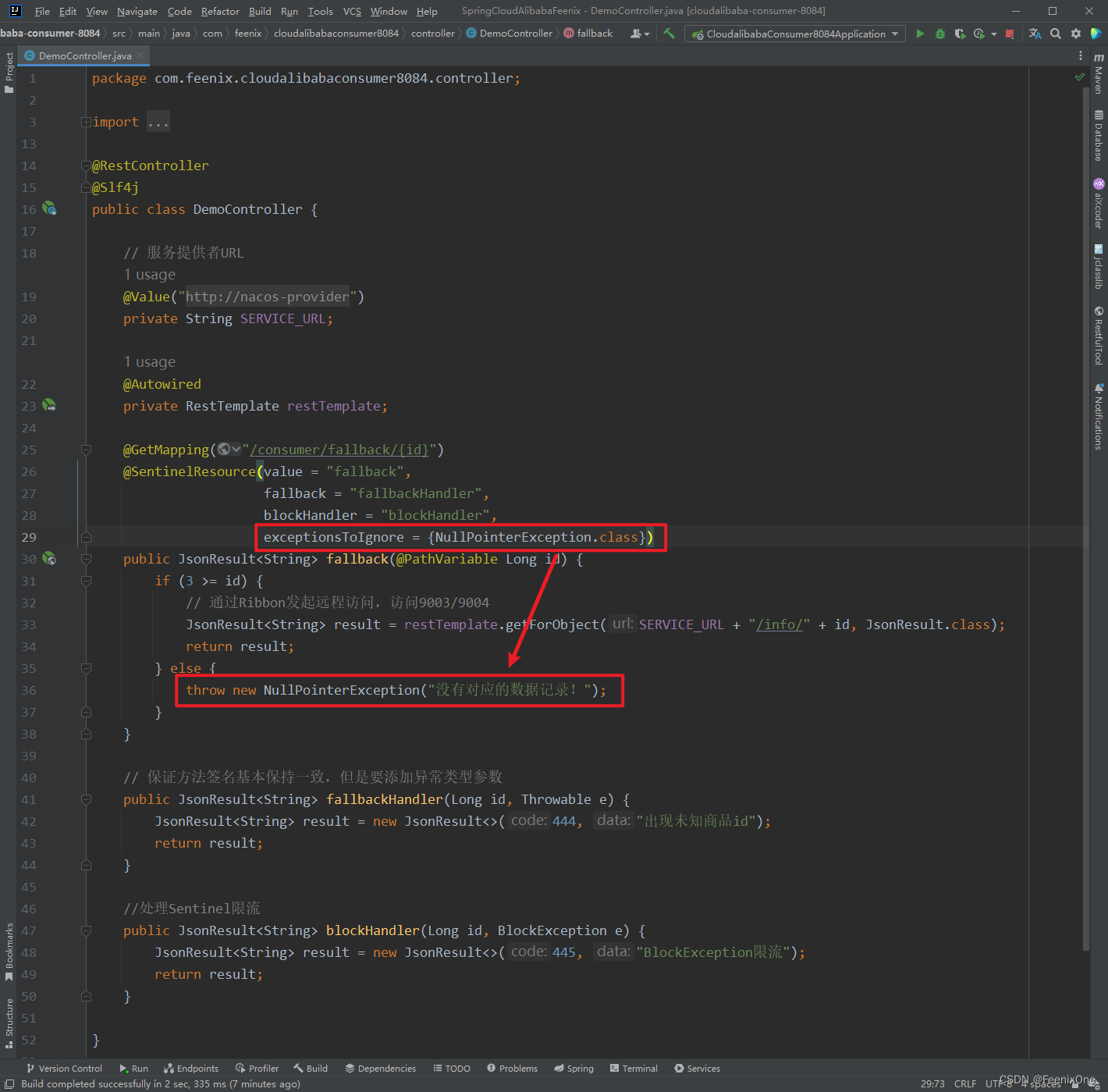Screen dimensions: 1108x1092
Task: Open the Spring tool window
Action: click(574, 1069)
